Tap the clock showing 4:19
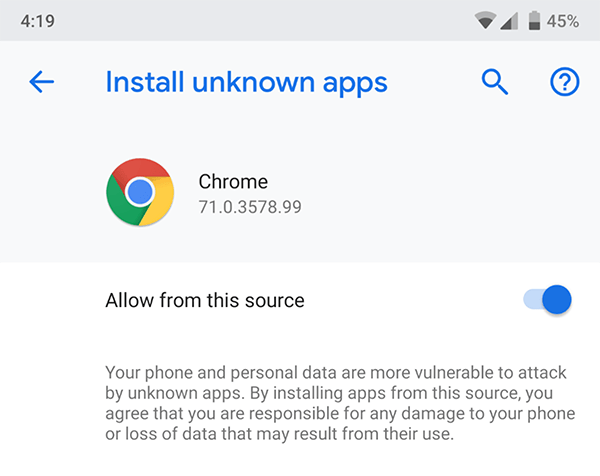Image resolution: width=600 pixels, height=476 pixels. [38, 21]
